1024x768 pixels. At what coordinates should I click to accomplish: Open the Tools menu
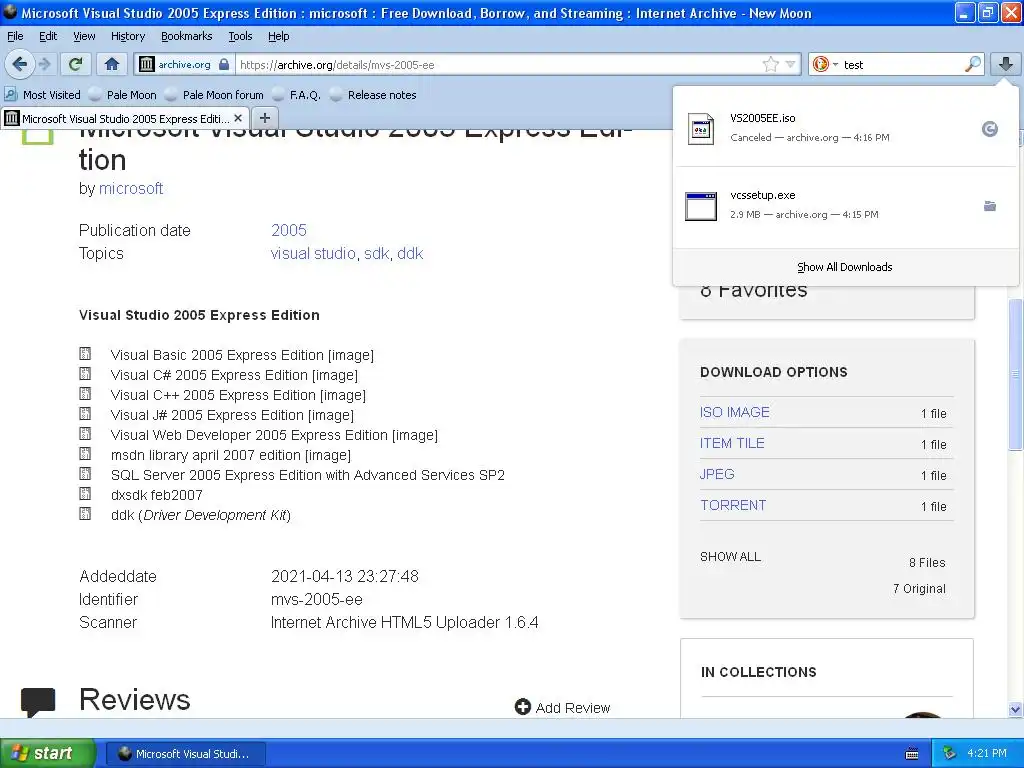[x=240, y=36]
